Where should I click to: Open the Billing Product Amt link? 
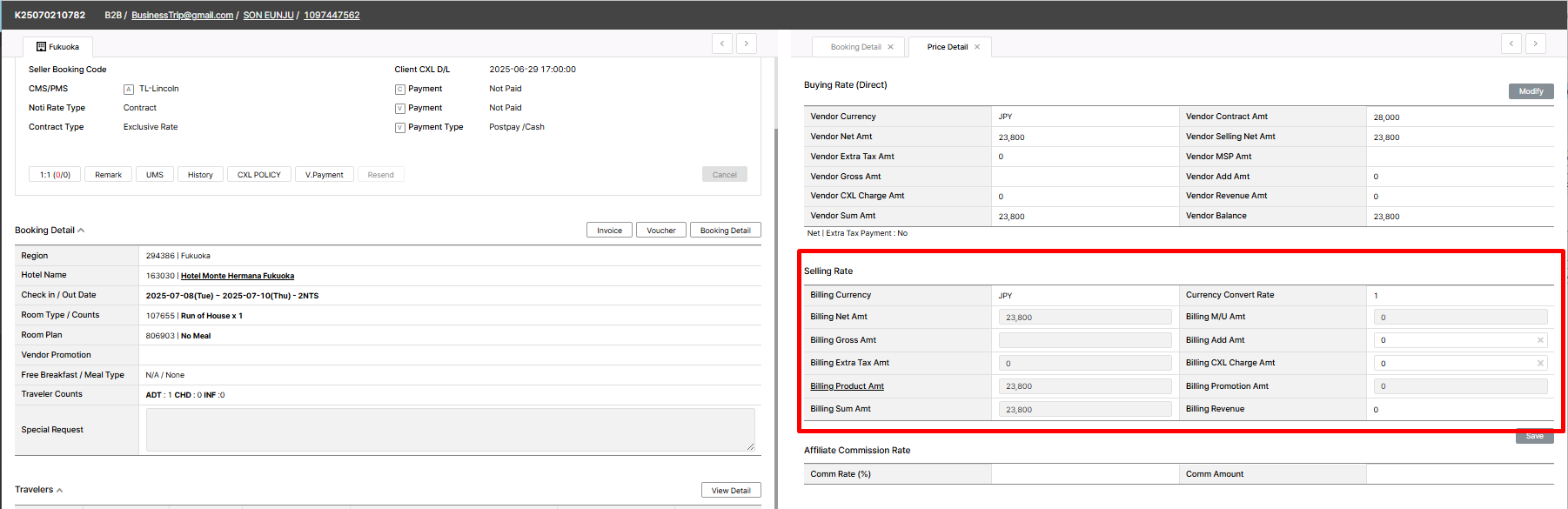click(x=847, y=386)
